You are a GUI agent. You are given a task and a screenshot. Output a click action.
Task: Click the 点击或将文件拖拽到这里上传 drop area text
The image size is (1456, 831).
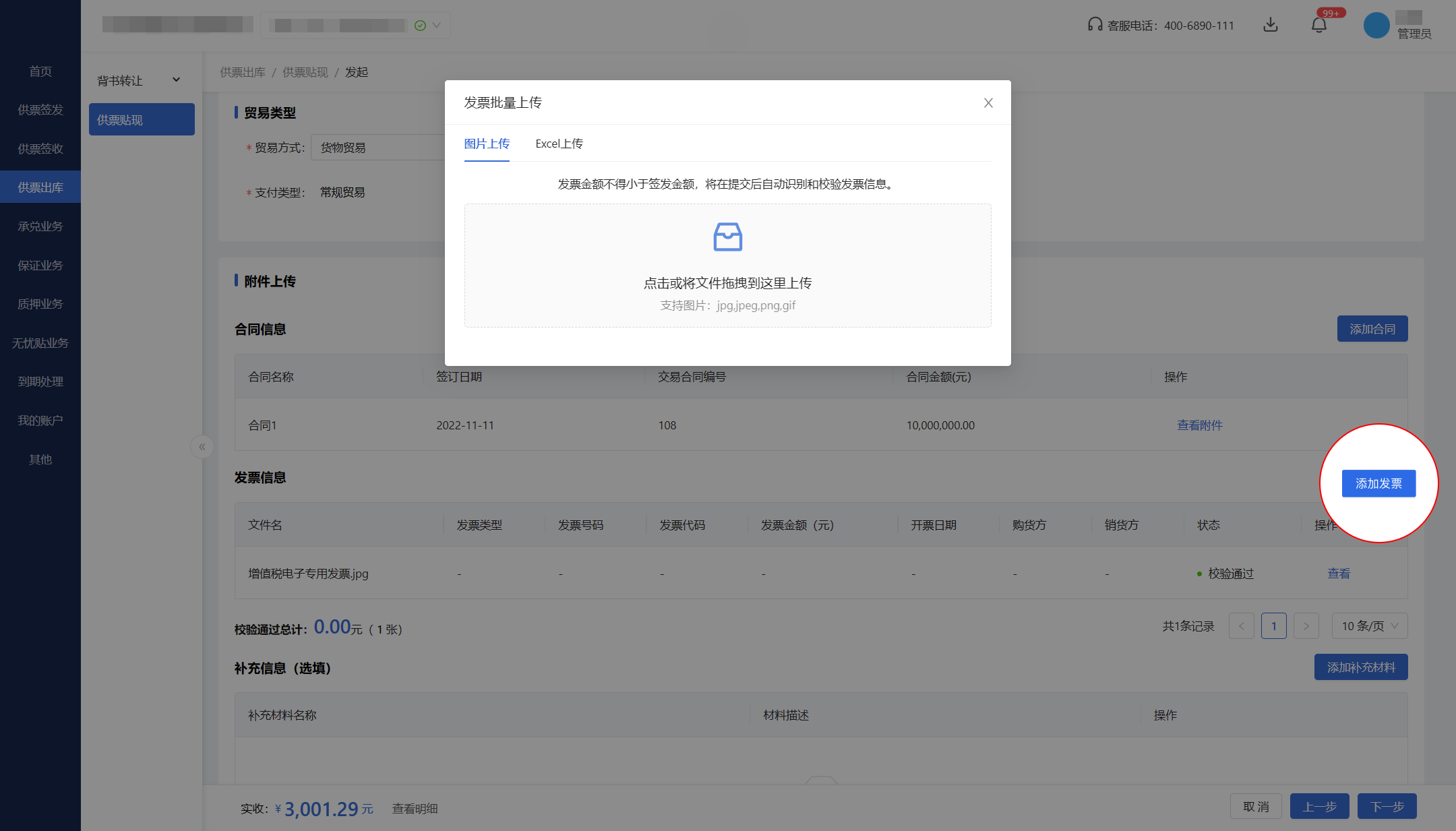728,283
